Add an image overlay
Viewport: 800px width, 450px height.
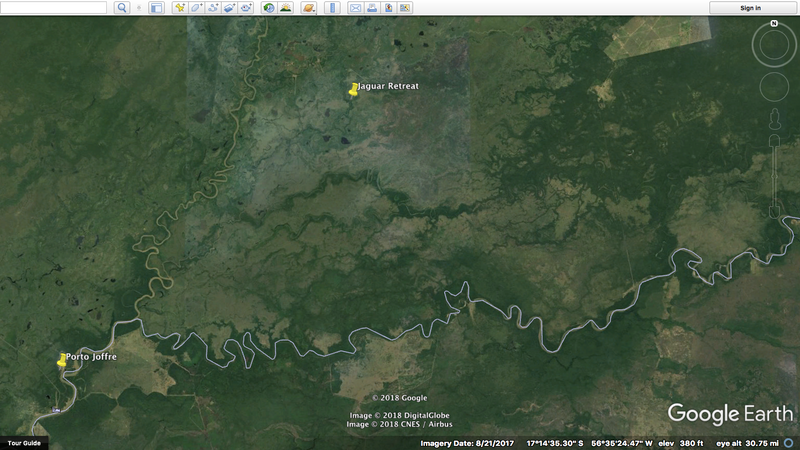230,8
